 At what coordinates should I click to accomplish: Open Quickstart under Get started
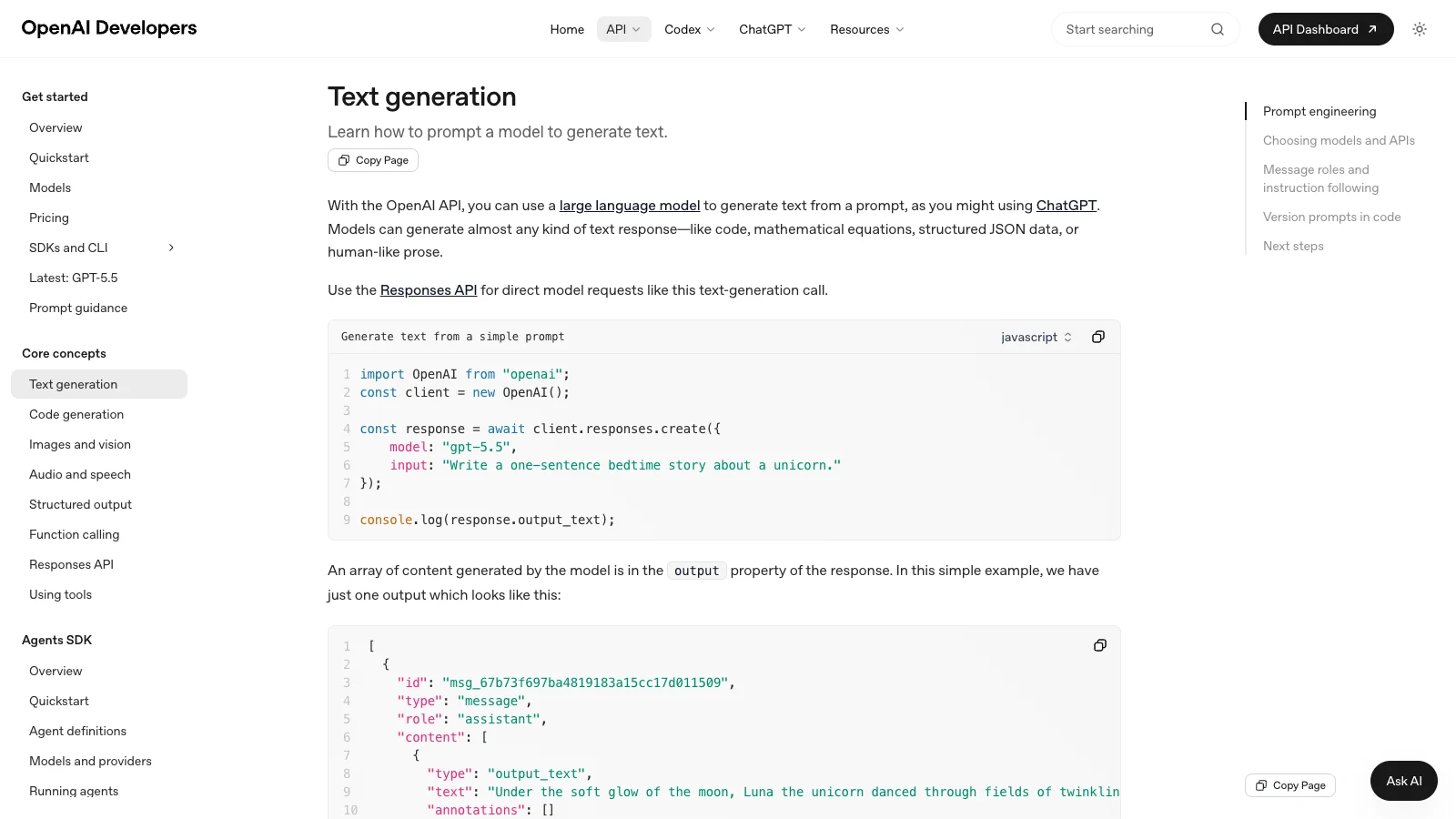(x=59, y=157)
